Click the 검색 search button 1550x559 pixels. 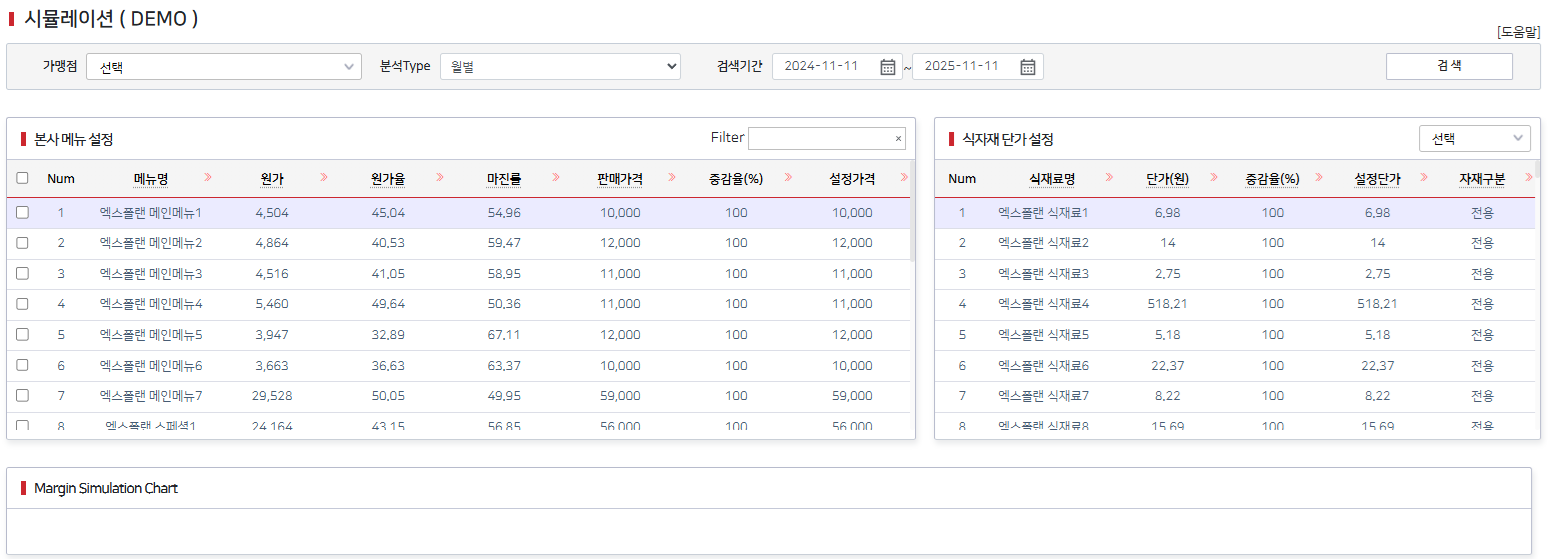tap(1448, 66)
